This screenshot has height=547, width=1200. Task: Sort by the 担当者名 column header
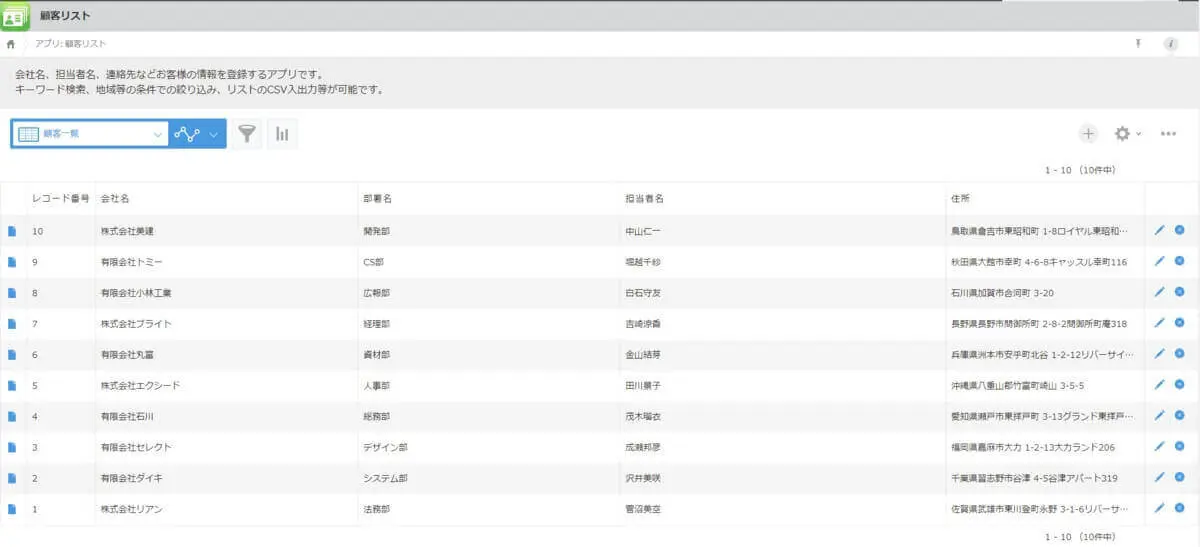[x=644, y=198]
